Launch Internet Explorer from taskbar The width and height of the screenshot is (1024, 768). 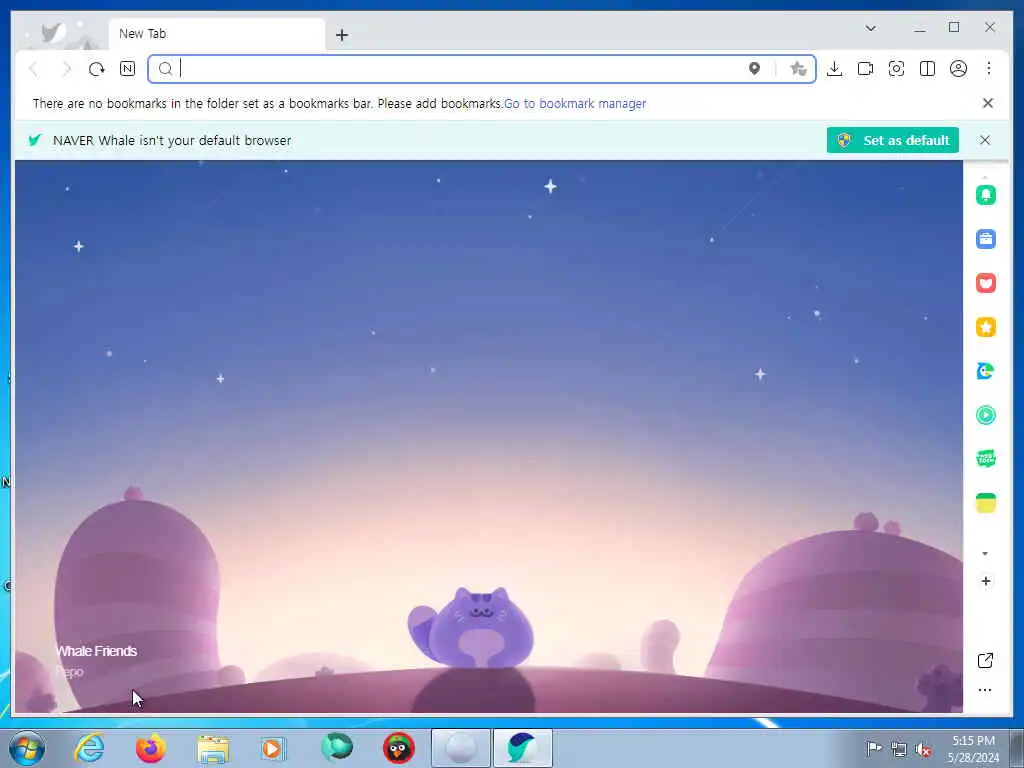(89, 748)
